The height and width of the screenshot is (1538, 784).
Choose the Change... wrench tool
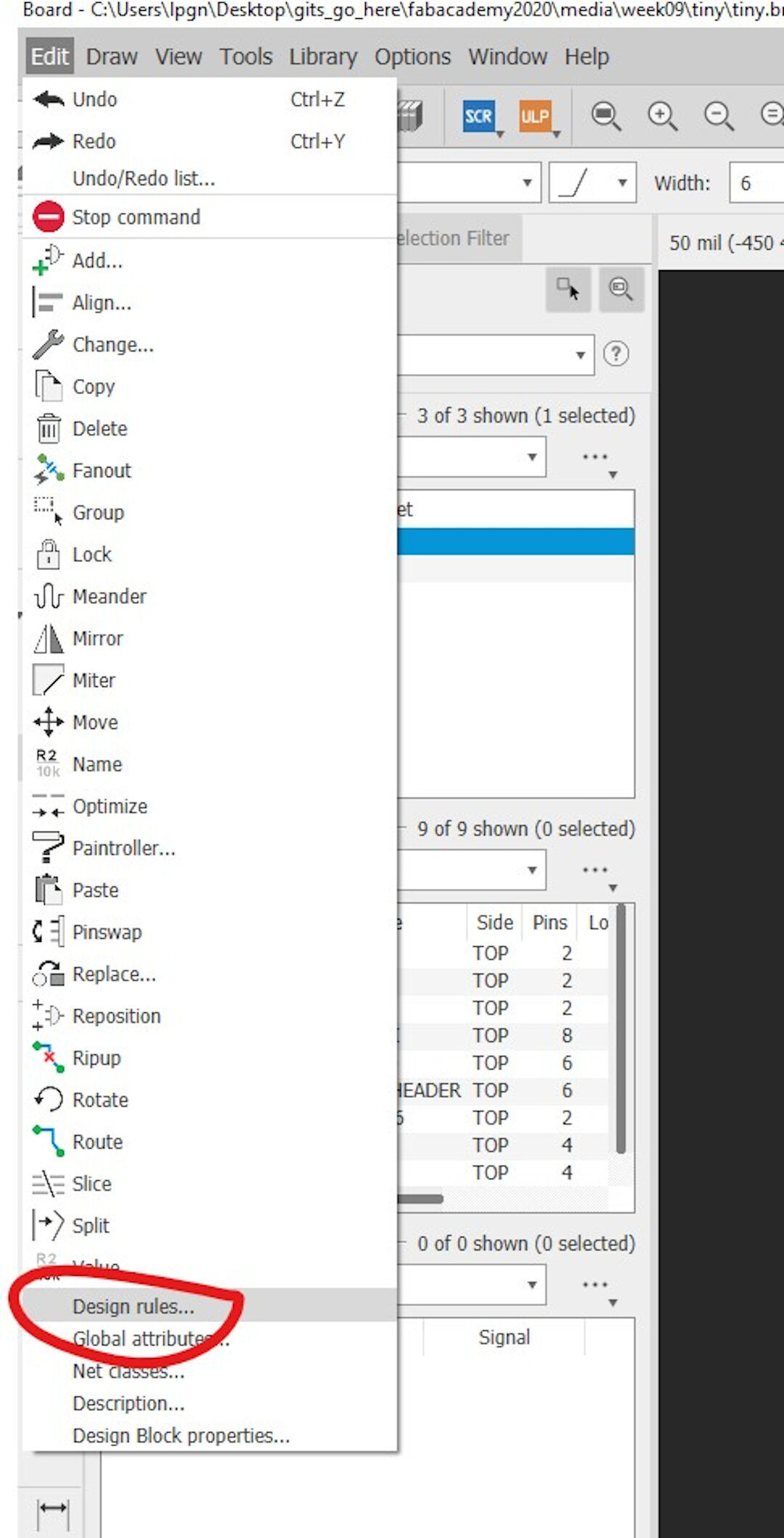[210, 344]
